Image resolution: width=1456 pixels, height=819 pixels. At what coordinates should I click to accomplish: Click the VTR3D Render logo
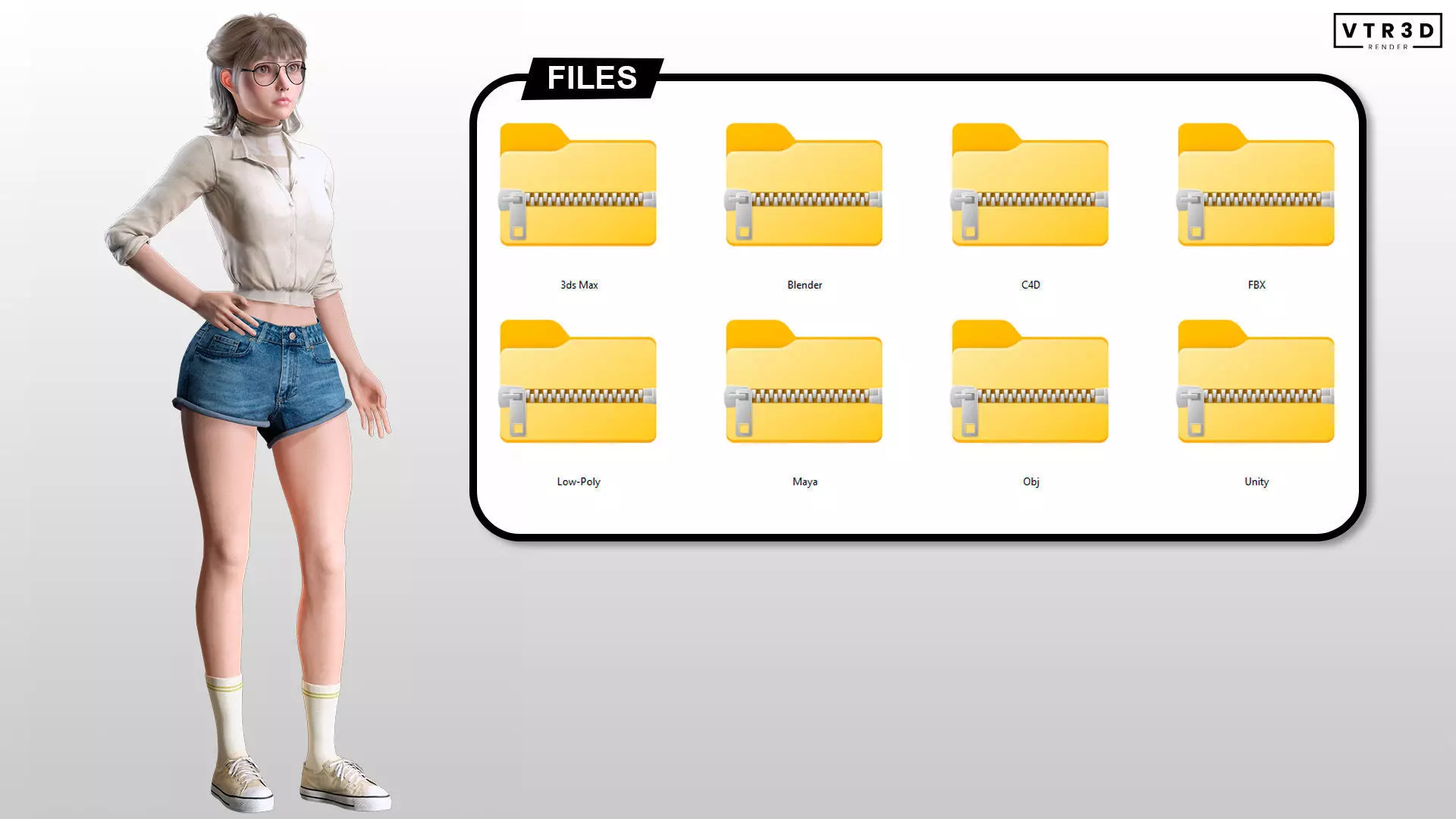[x=1388, y=32]
